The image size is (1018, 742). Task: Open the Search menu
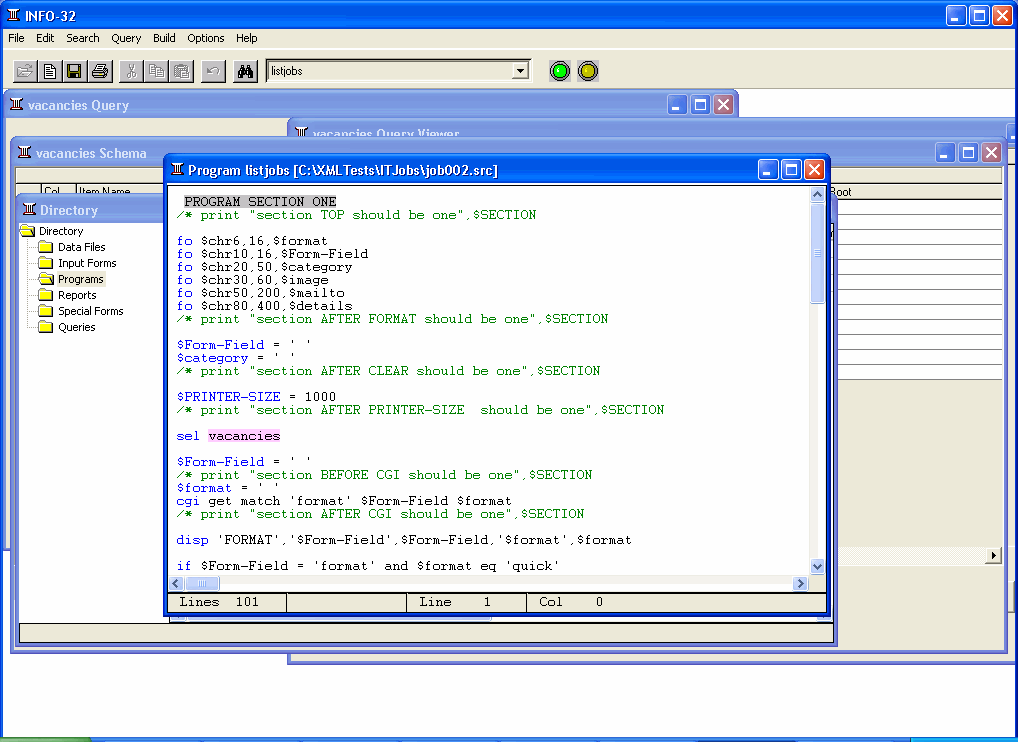coord(82,38)
